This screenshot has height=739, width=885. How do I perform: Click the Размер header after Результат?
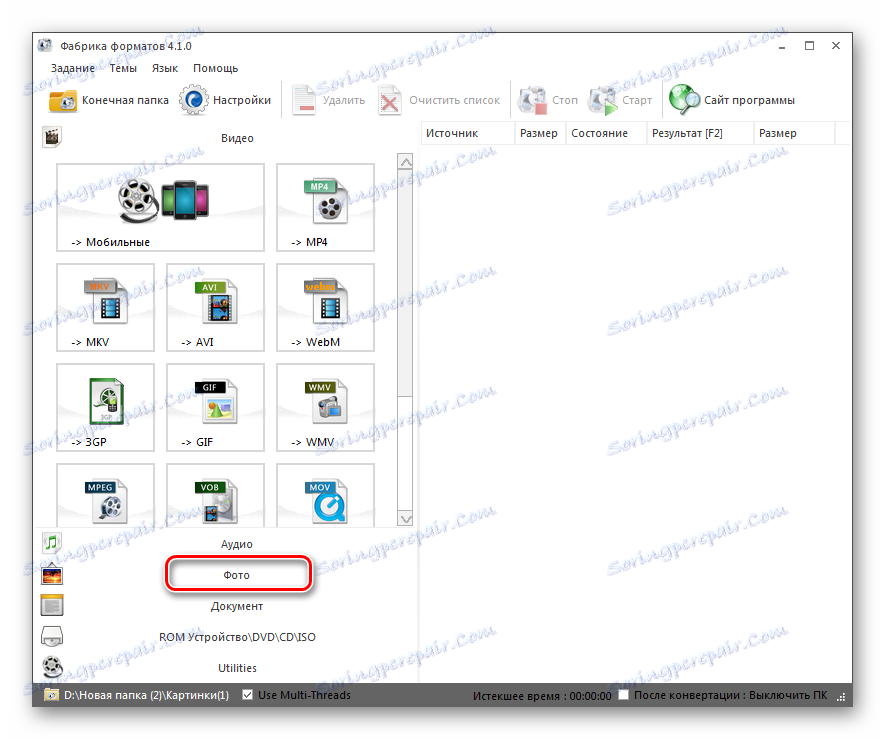click(794, 133)
